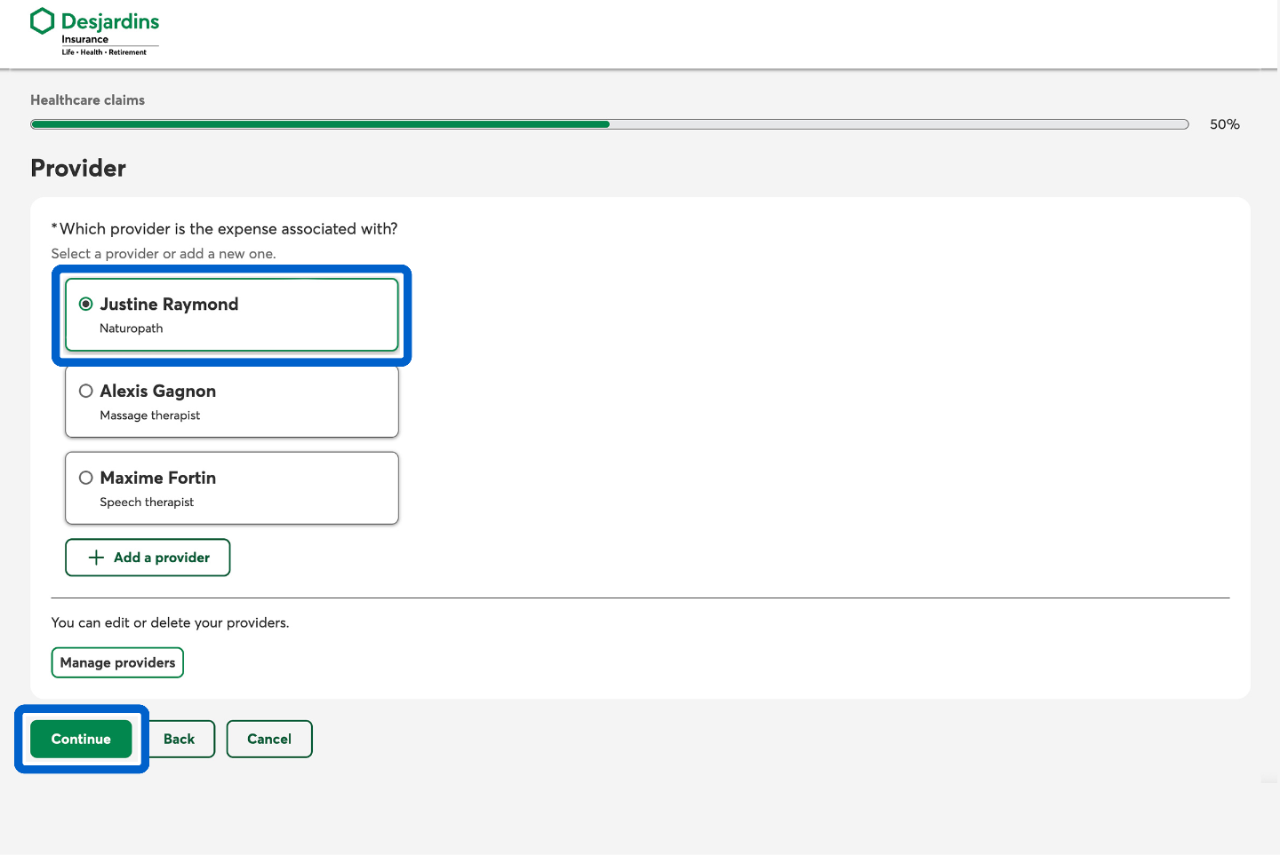Image resolution: width=1280 pixels, height=855 pixels.
Task: Click the Massage therapist subtitle
Action: coord(150,415)
